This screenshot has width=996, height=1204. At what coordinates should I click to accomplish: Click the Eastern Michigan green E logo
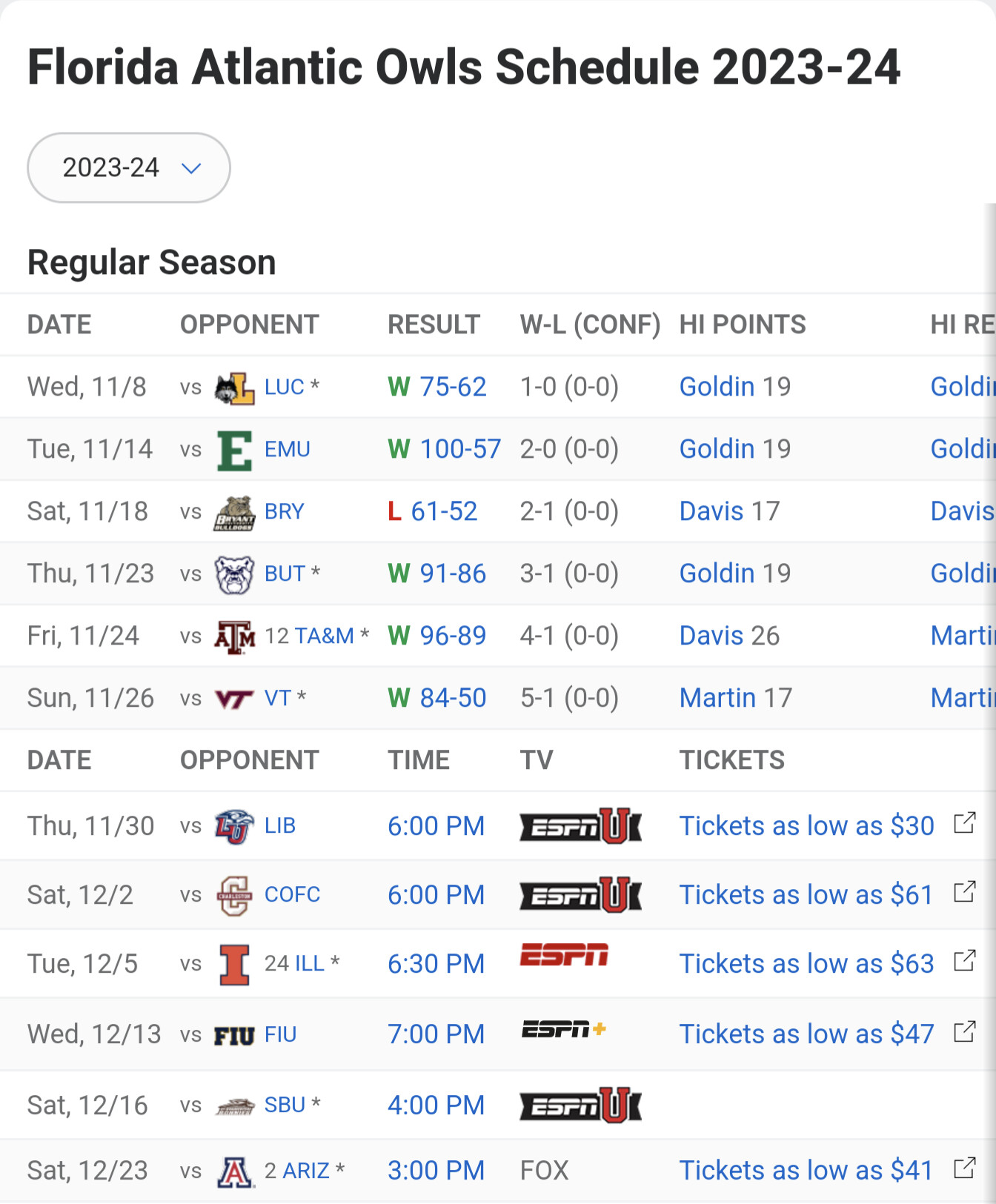[x=234, y=450]
